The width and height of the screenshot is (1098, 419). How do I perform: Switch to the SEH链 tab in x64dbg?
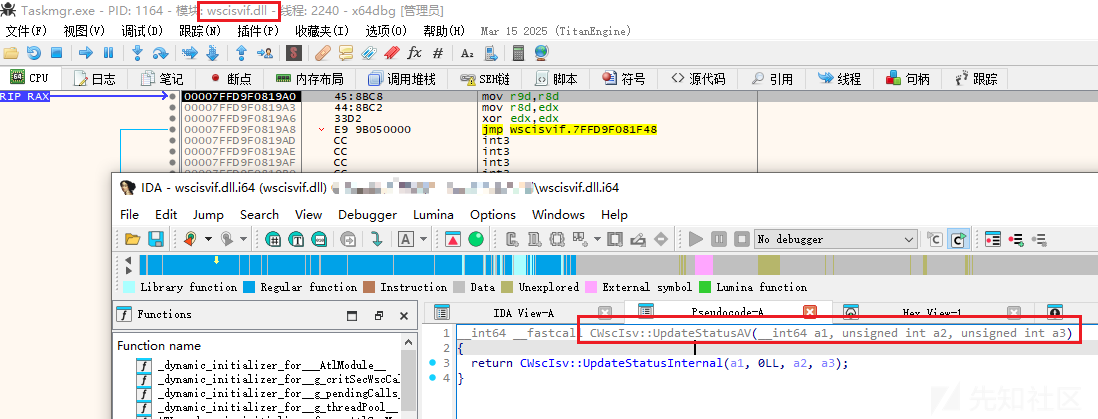[x=483, y=79]
